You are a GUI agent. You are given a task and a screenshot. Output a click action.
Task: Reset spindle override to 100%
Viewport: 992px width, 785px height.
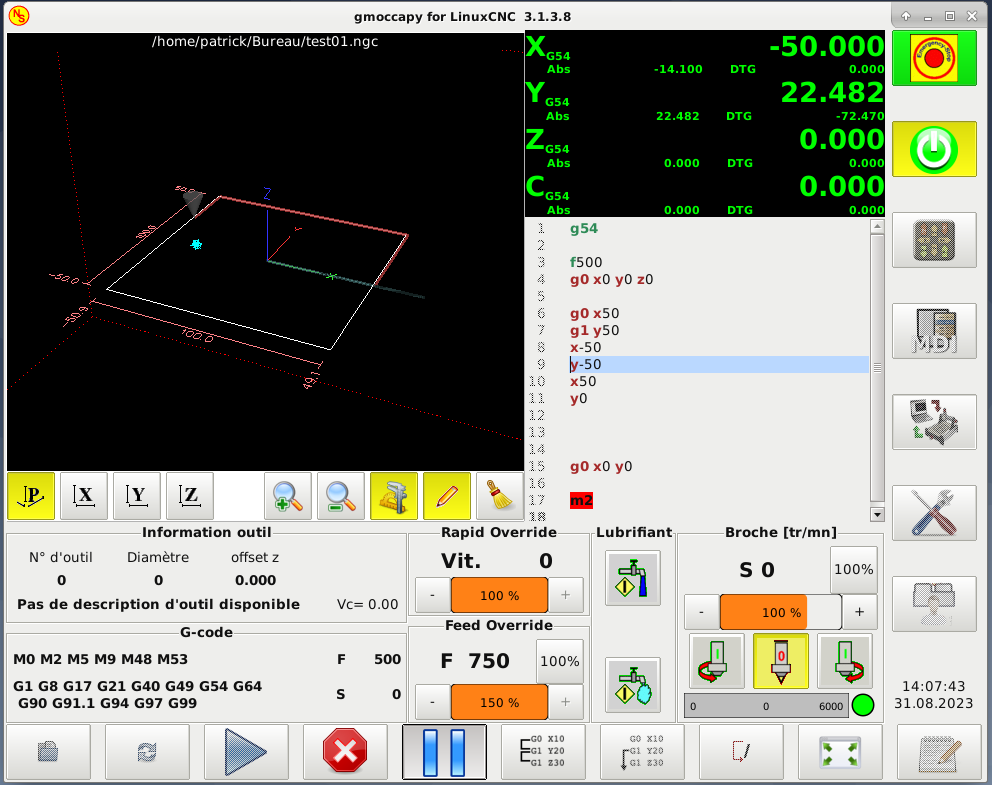853,569
